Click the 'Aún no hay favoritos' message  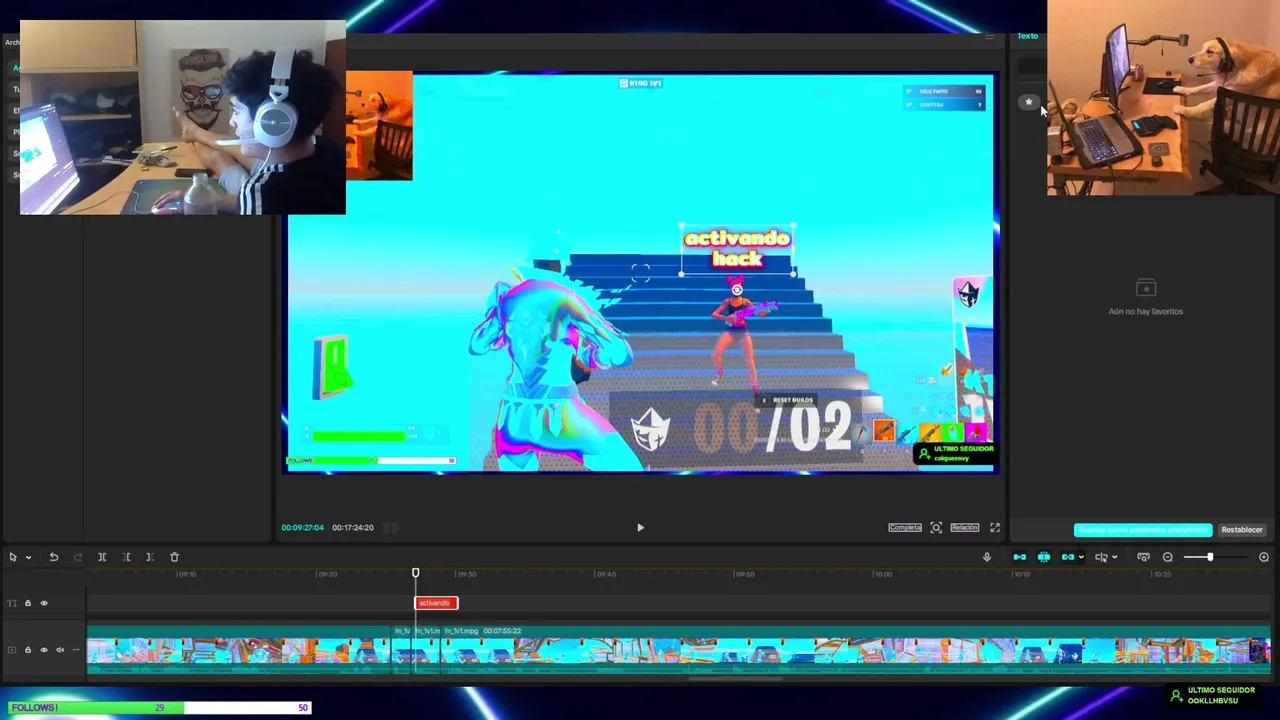(x=1146, y=311)
